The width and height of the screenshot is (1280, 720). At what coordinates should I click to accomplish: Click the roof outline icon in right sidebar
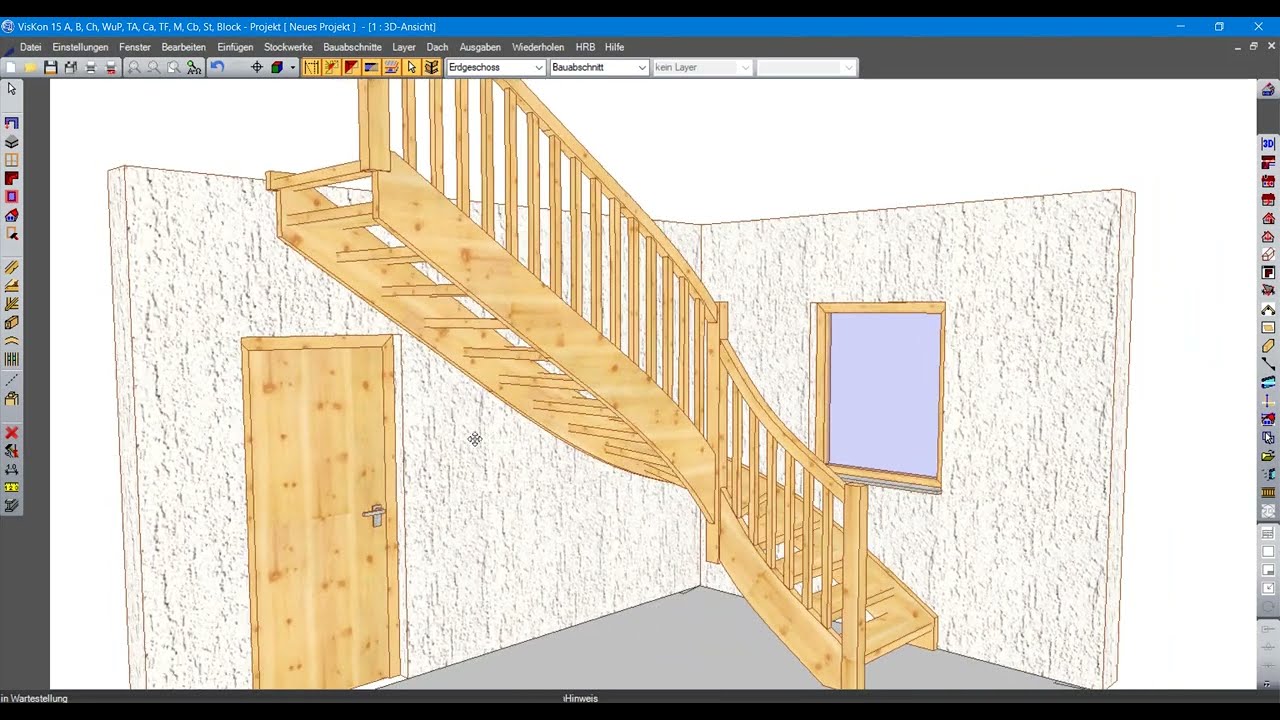[1268, 310]
